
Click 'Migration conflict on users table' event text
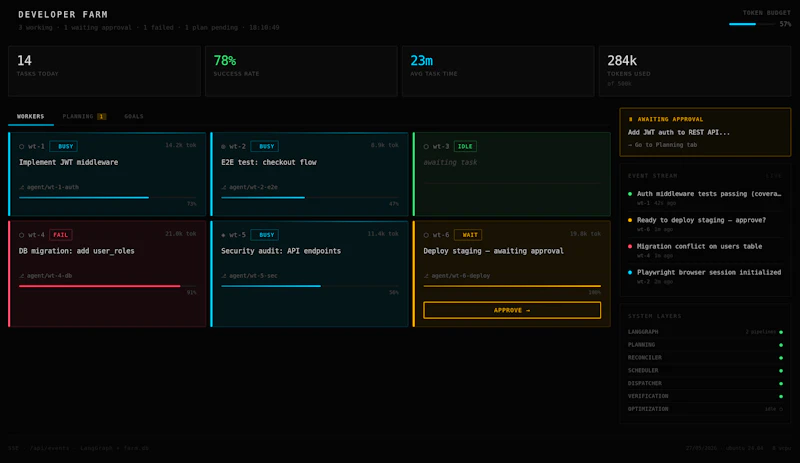point(699,246)
